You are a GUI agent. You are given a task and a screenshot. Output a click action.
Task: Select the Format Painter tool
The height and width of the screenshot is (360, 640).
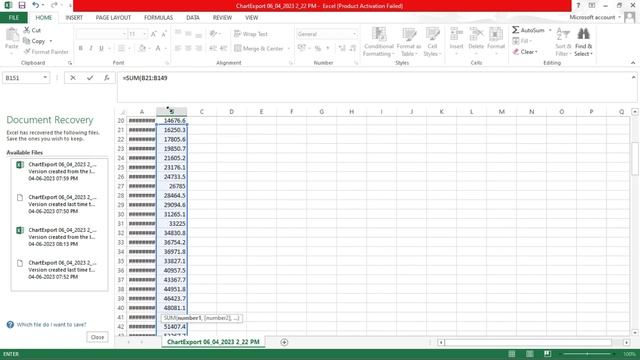(x=46, y=52)
